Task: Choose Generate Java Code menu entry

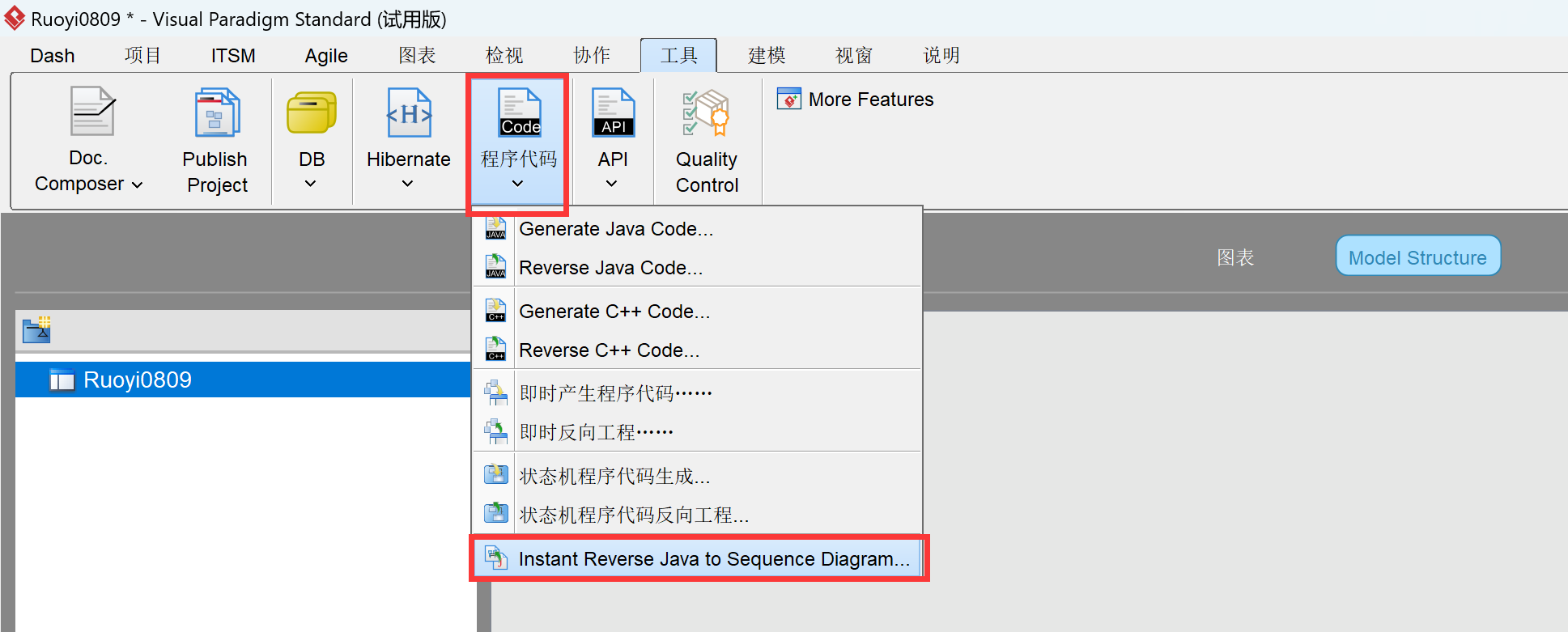Action: [697, 229]
